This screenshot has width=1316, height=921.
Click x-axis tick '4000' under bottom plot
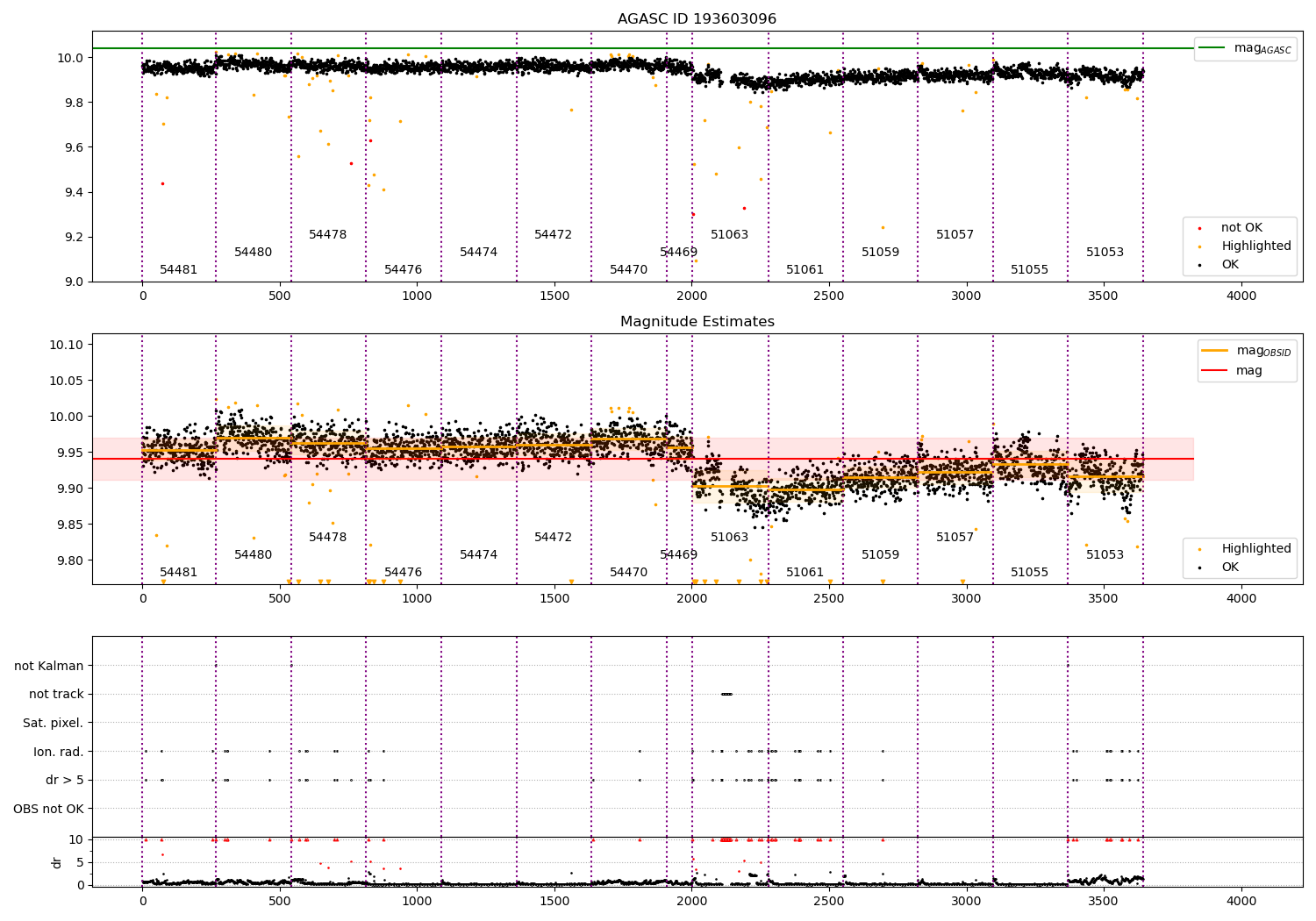(1241, 901)
